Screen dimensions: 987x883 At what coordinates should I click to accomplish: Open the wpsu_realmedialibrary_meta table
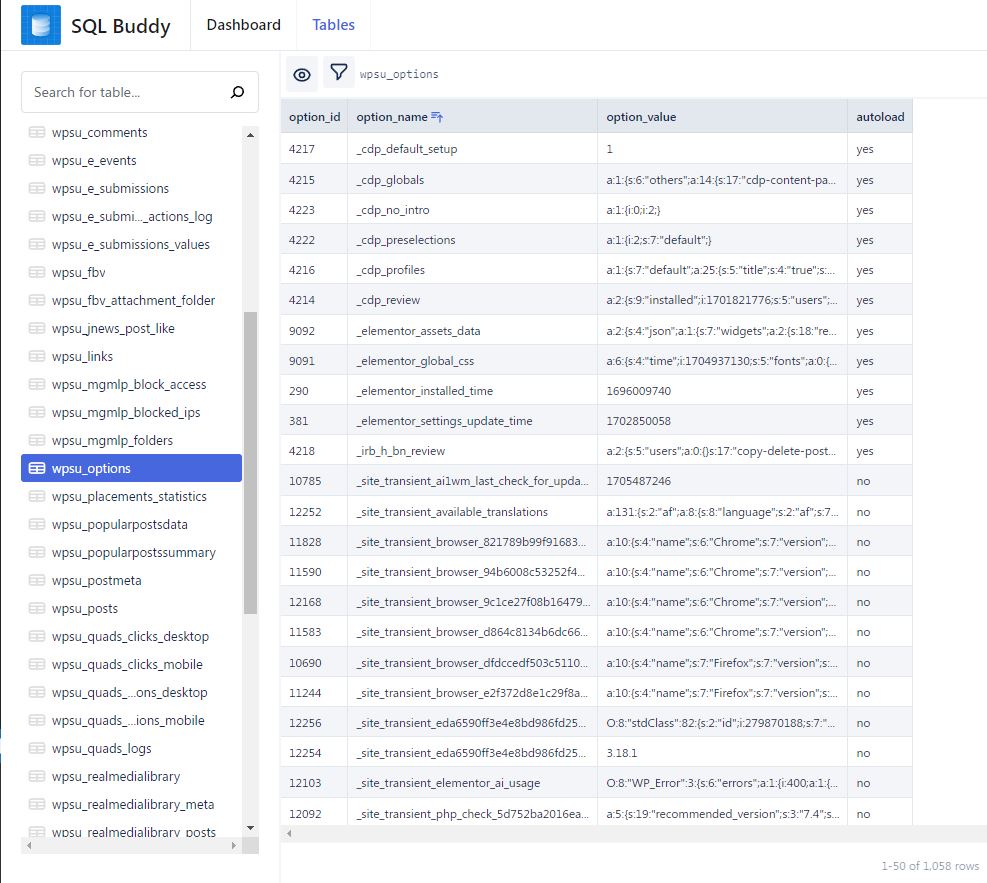(132, 804)
